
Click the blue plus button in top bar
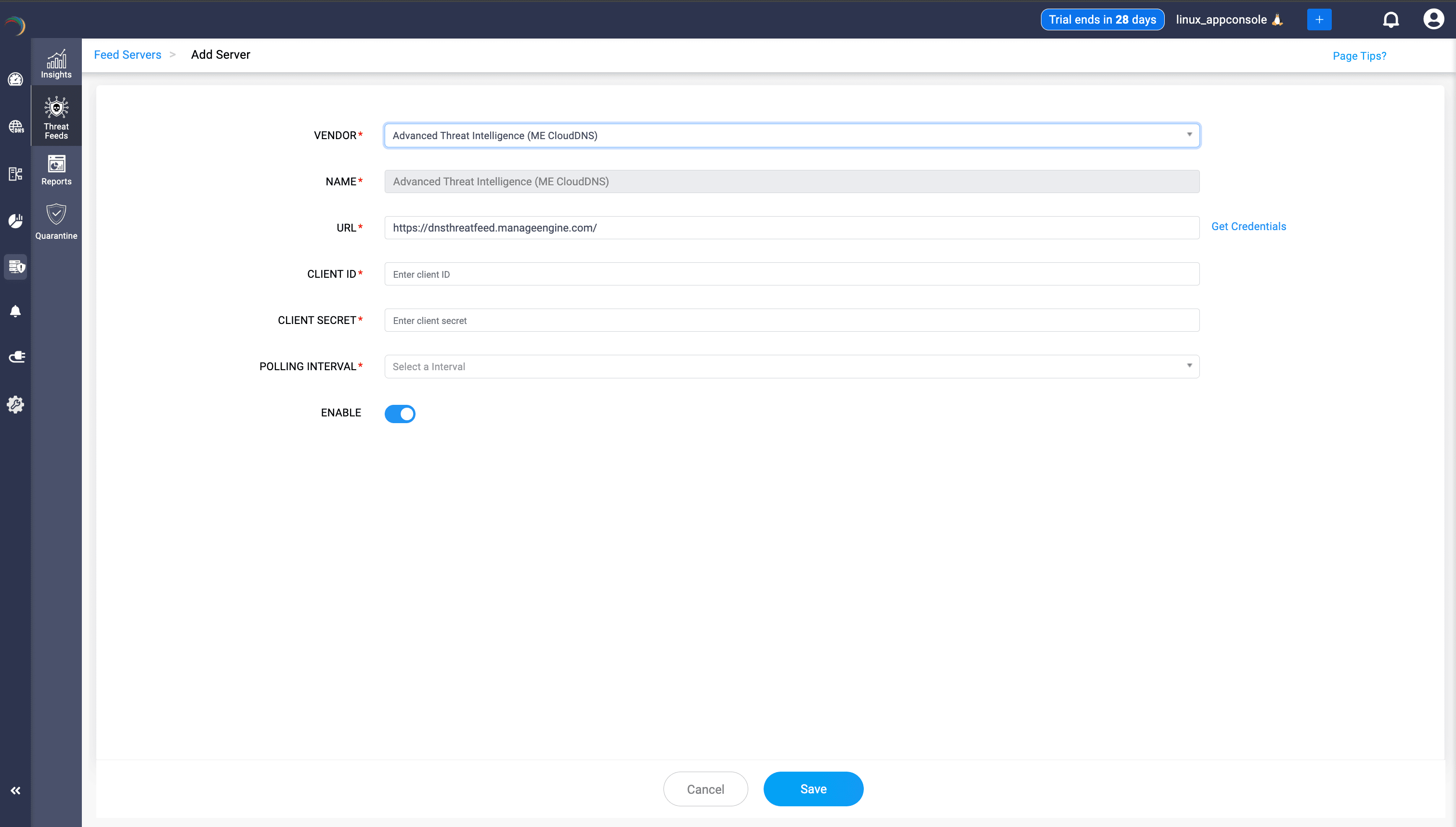point(1319,19)
